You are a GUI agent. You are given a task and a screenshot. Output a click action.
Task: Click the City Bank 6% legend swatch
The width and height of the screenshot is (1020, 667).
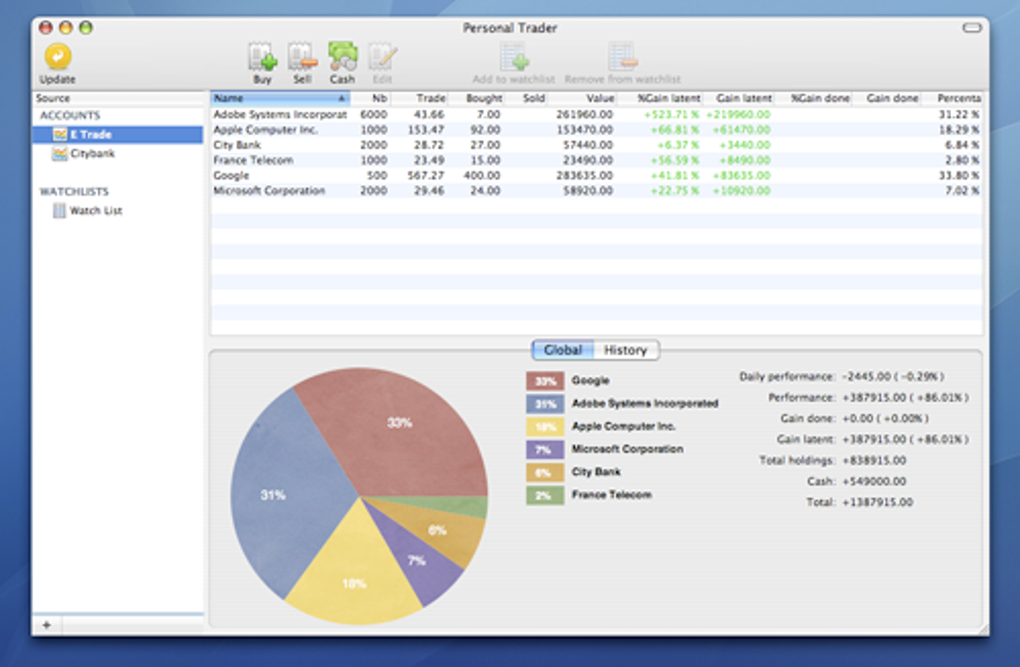point(545,472)
